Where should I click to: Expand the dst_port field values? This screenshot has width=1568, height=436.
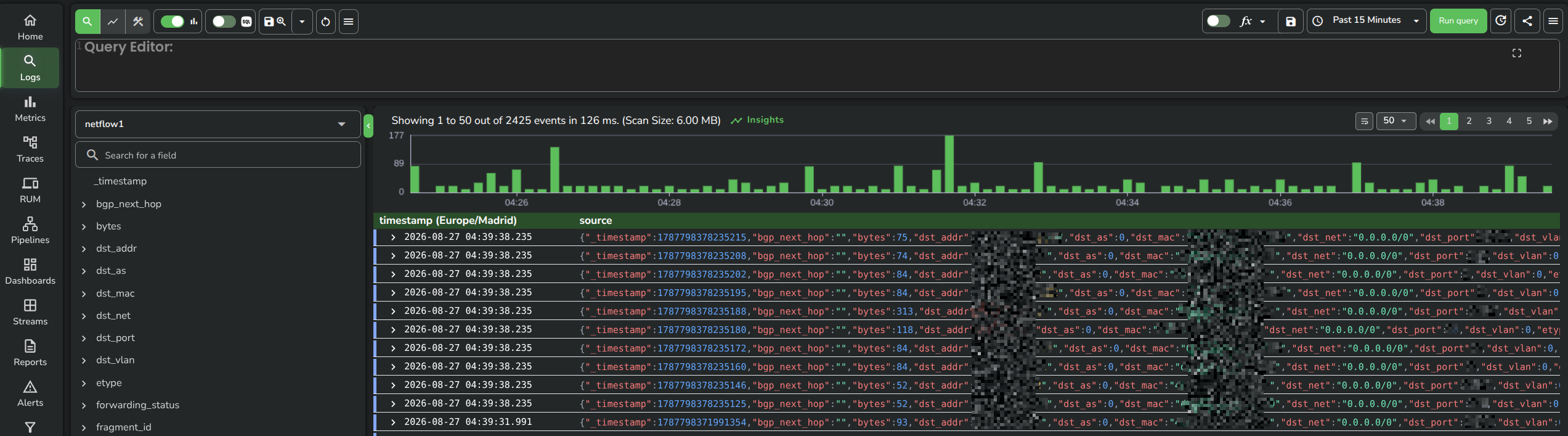(x=84, y=338)
